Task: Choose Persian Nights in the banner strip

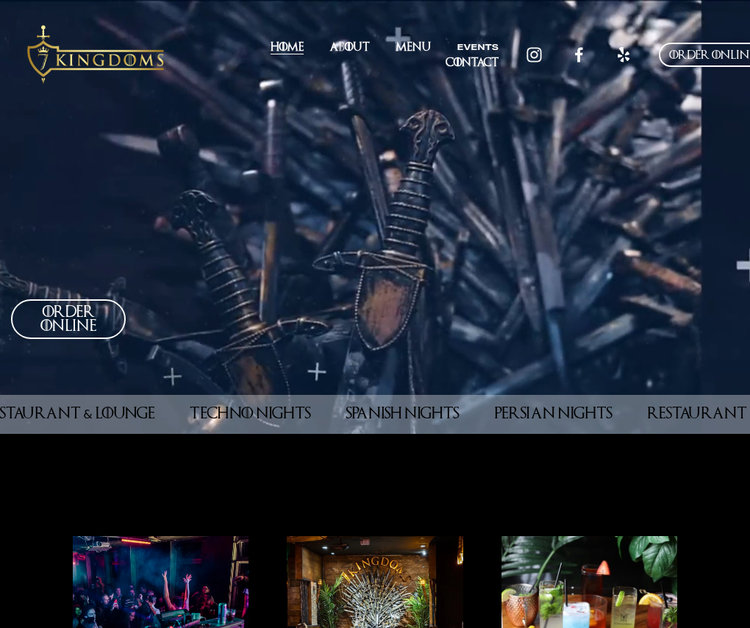Action: (553, 413)
